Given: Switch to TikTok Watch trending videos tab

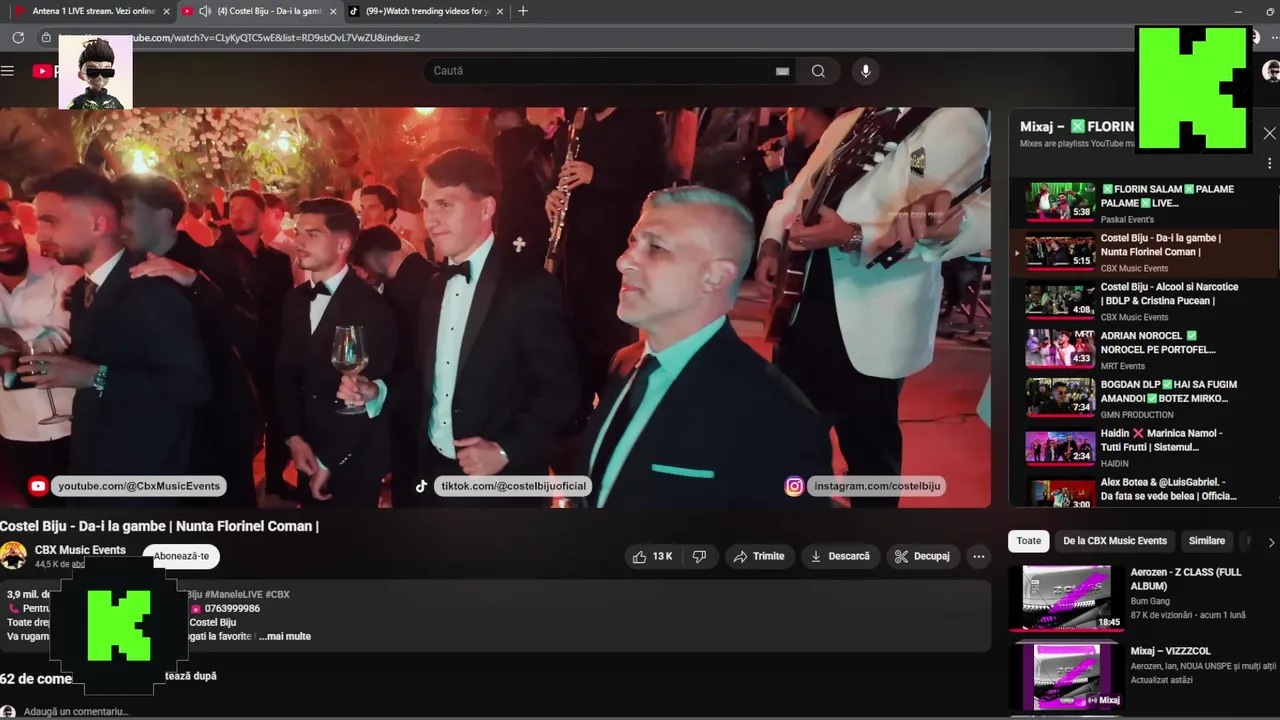Looking at the screenshot, I should [425, 11].
